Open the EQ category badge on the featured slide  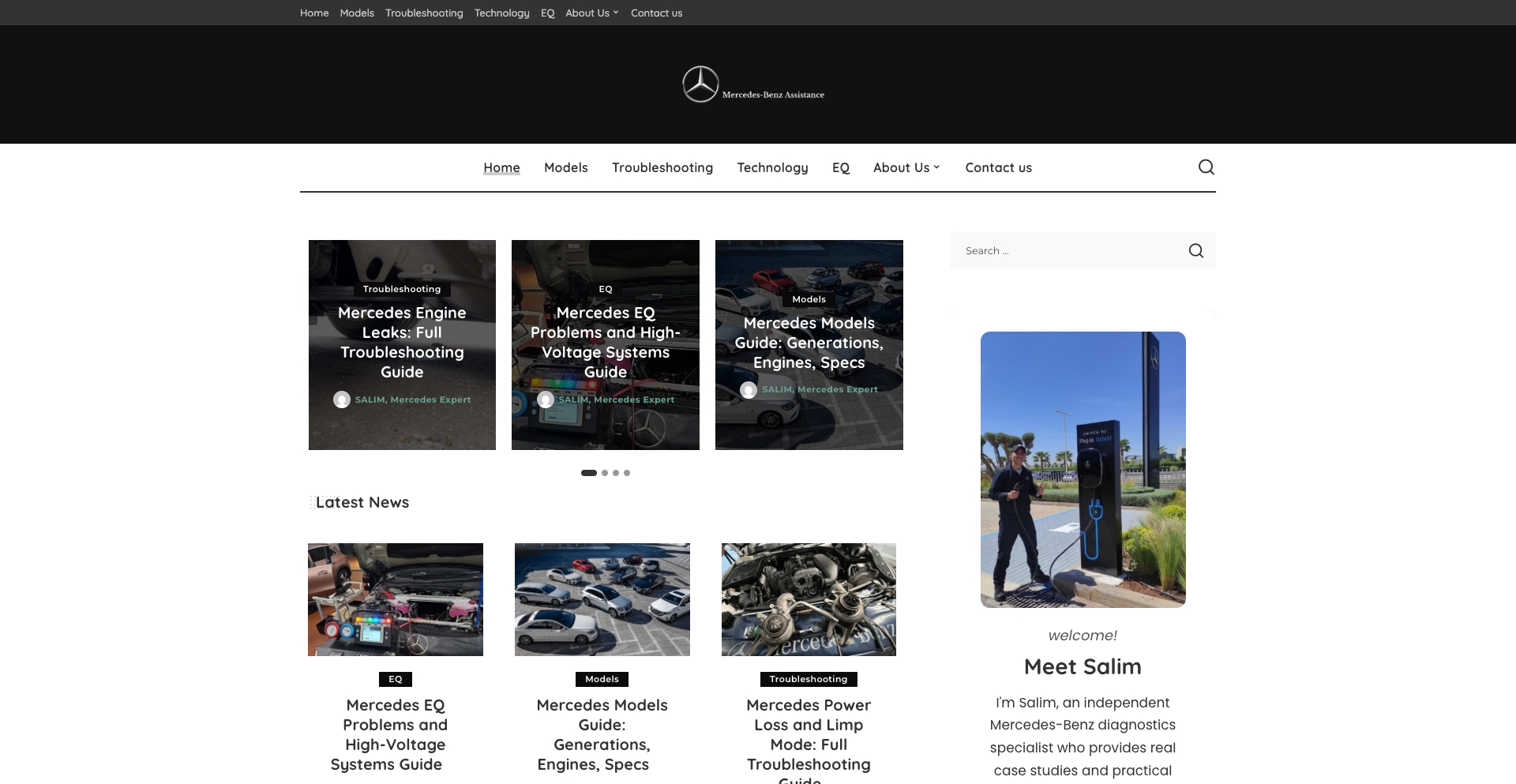tap(605, 289)
